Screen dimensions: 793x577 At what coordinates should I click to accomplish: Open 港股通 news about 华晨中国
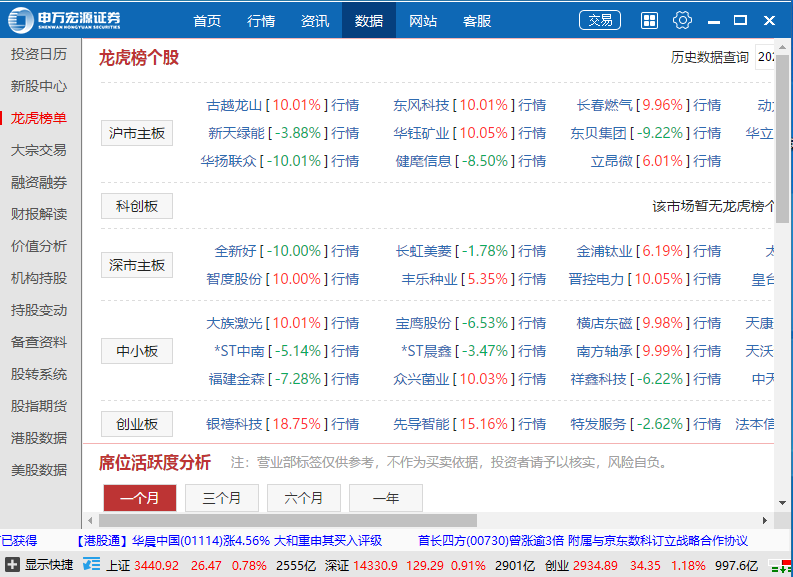[x=229, y=541]
